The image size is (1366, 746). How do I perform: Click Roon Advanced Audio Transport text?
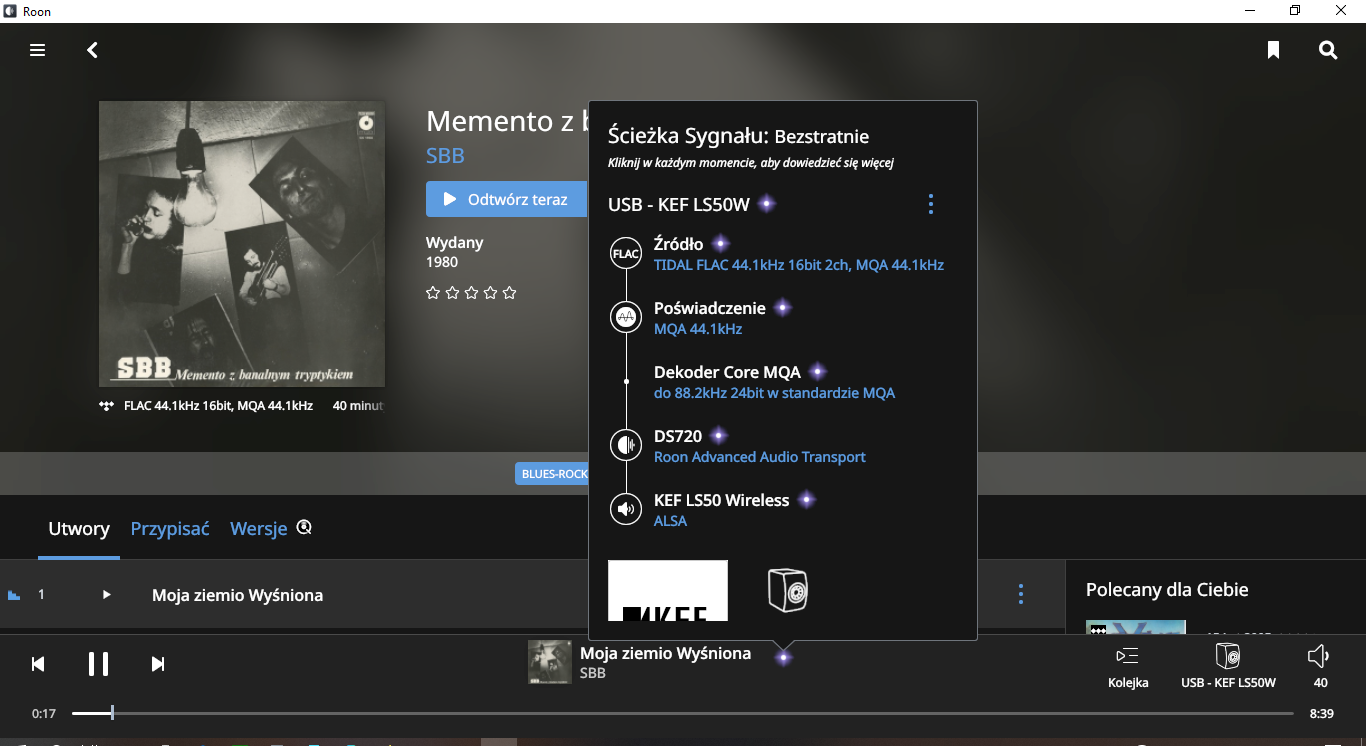(x=760, y=457)
